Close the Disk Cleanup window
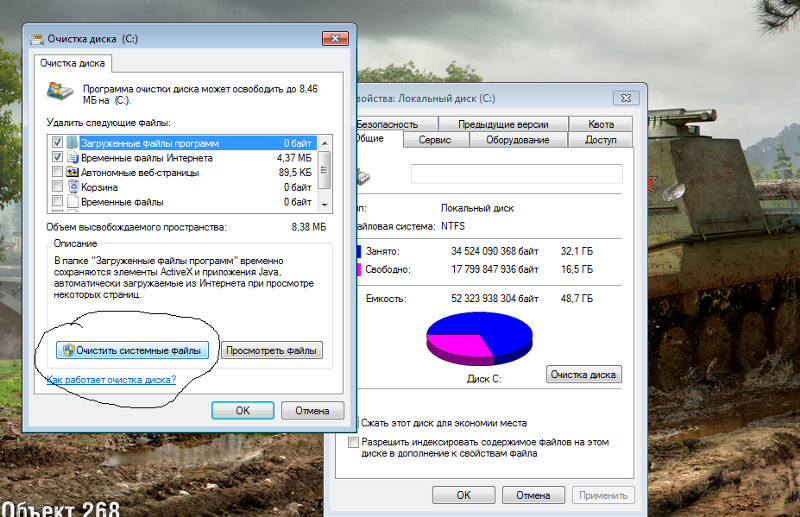Image resolution: width=800 pixels, height=517 pixels. pos(335,38)
